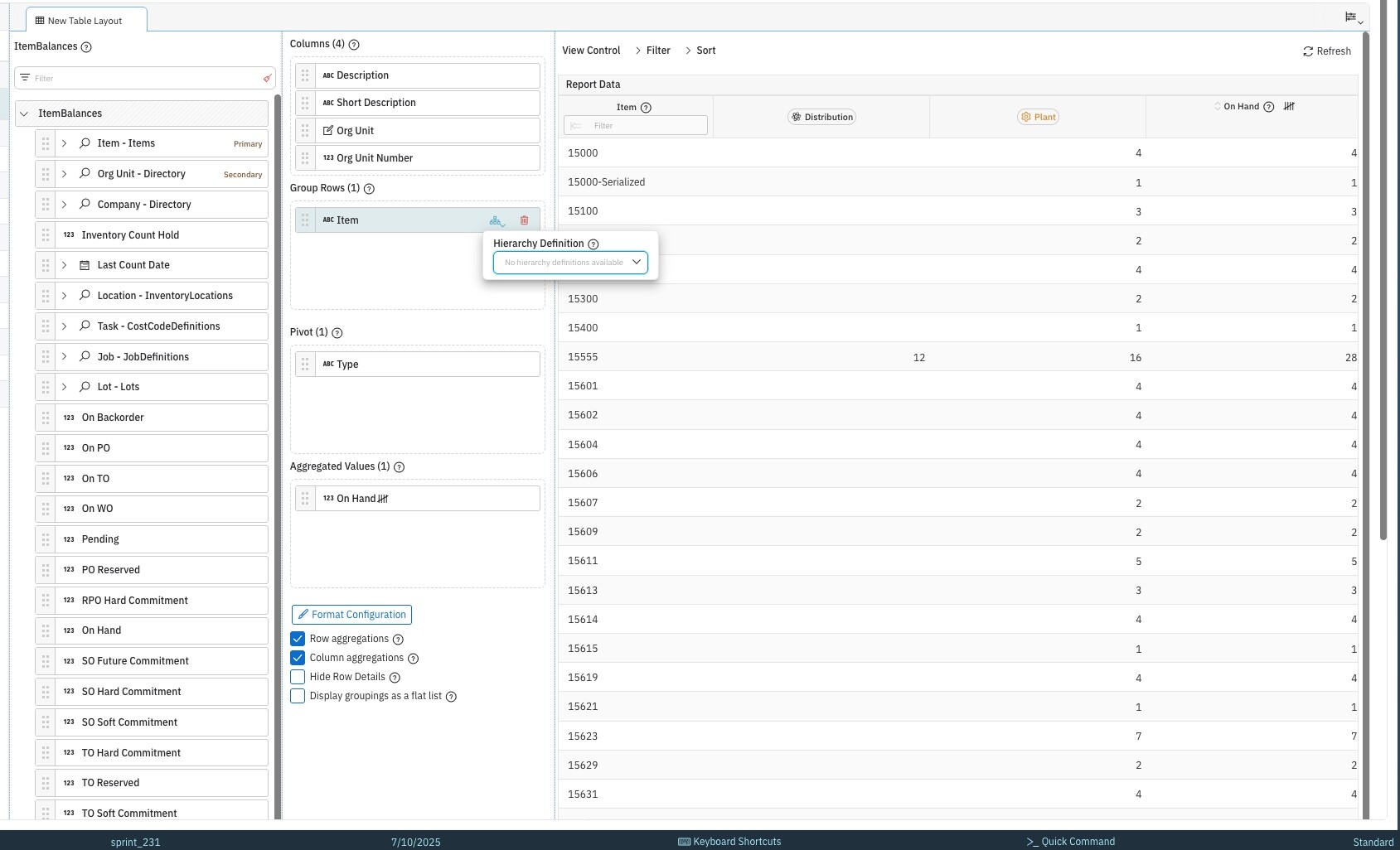Open Keyboard Shortcuts in status bar
Image resolution: width=1400 pixels, height=850 pixels.
point(729,842)
